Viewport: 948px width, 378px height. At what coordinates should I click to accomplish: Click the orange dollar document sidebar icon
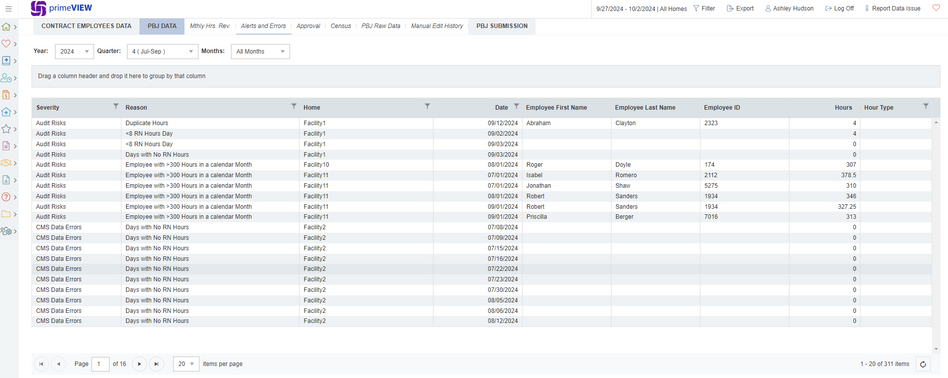[x=6, y=95]
